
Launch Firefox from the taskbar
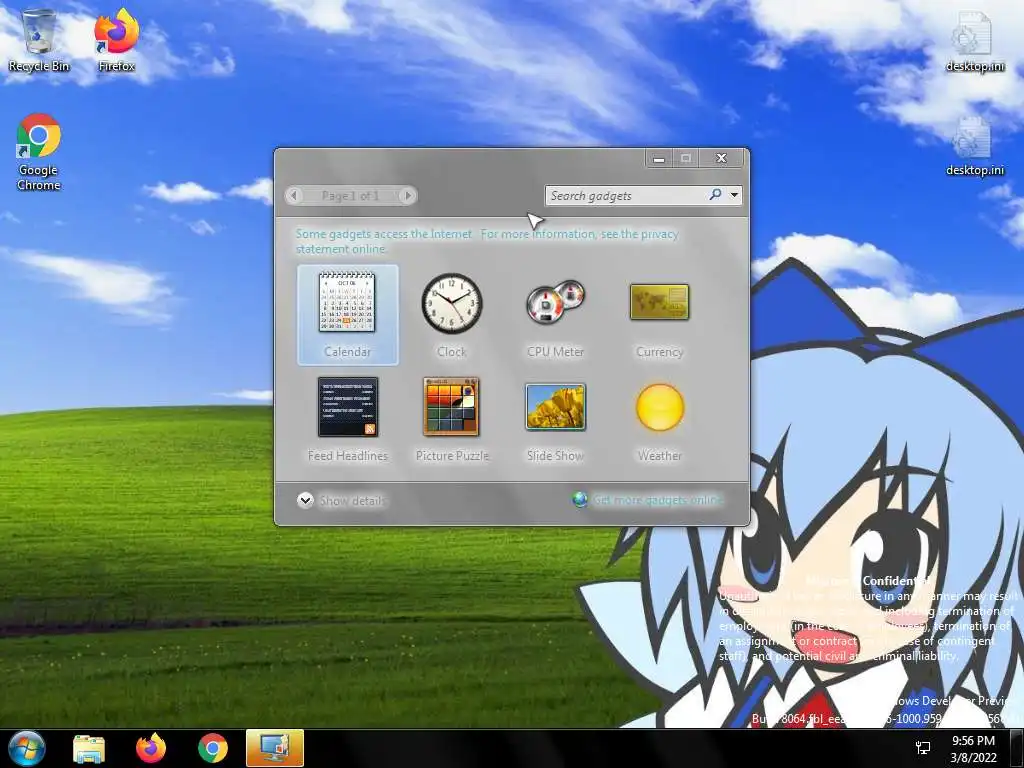pyautogui.click(x=151, y=748)
